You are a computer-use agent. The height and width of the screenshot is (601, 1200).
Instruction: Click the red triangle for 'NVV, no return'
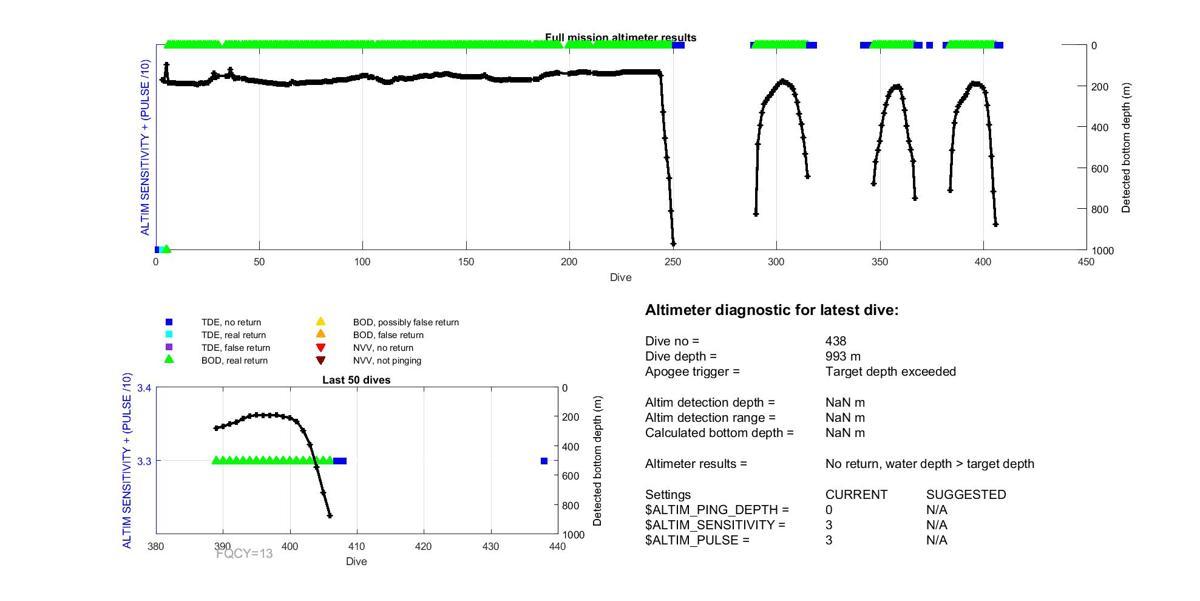[321, 347]
